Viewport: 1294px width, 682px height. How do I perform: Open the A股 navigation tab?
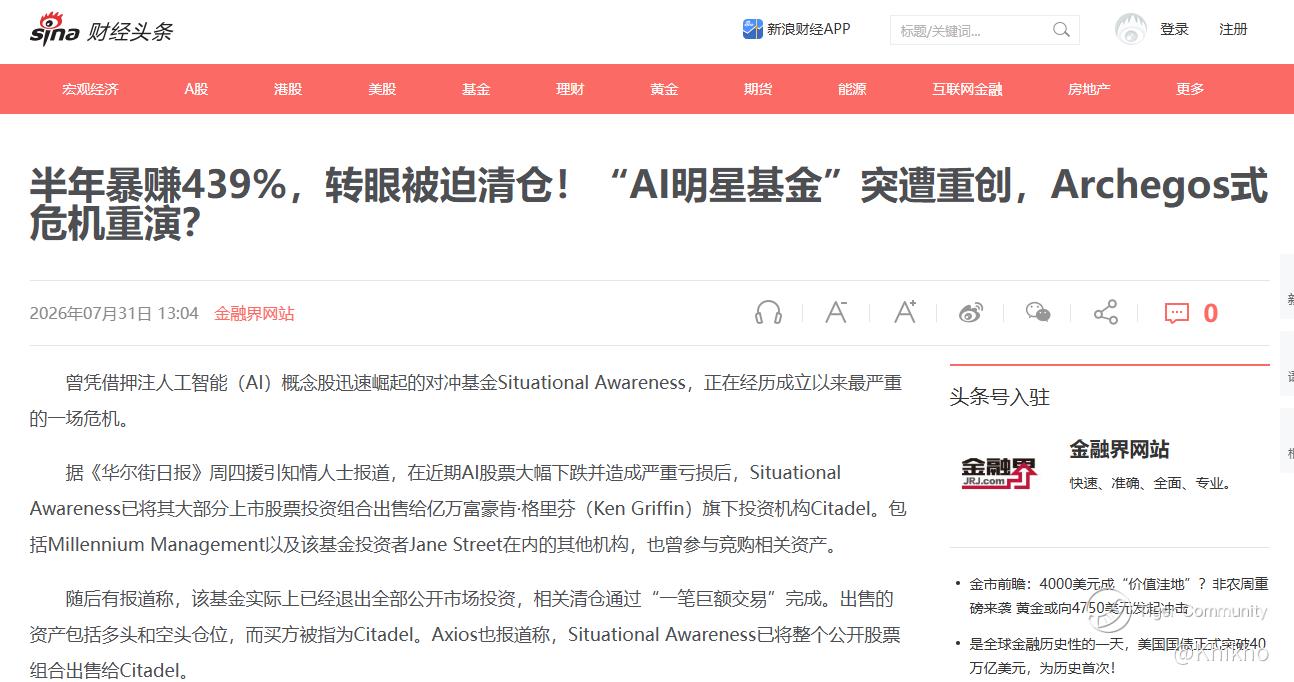pyautogui.click(x=196, y=89)
